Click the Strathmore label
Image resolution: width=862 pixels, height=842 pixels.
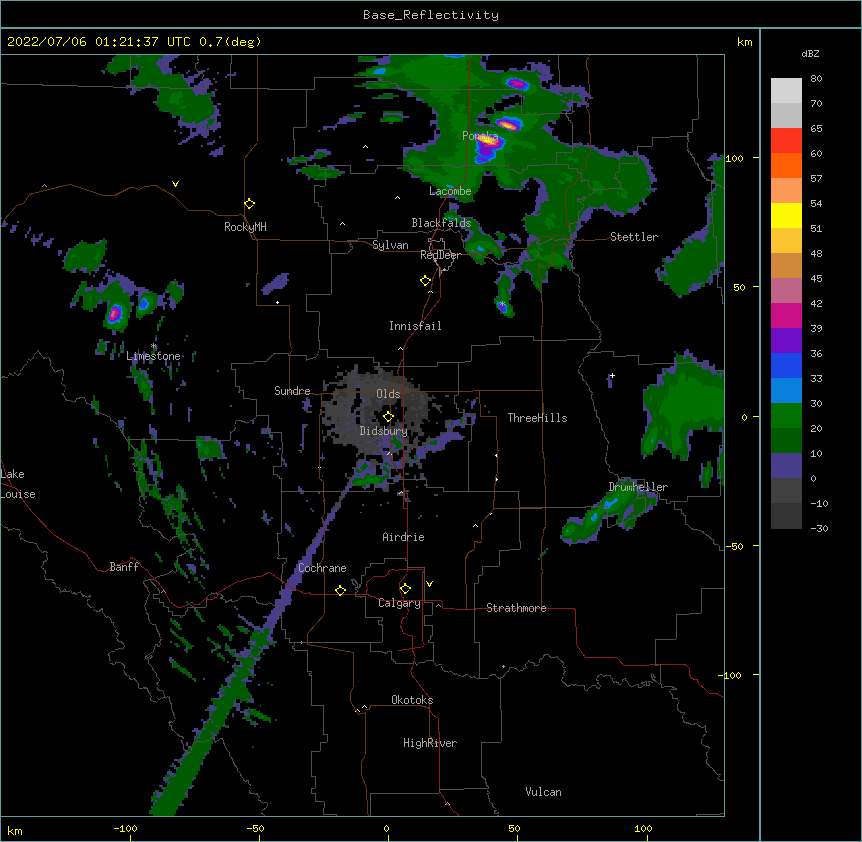click(x=516, y=608)
